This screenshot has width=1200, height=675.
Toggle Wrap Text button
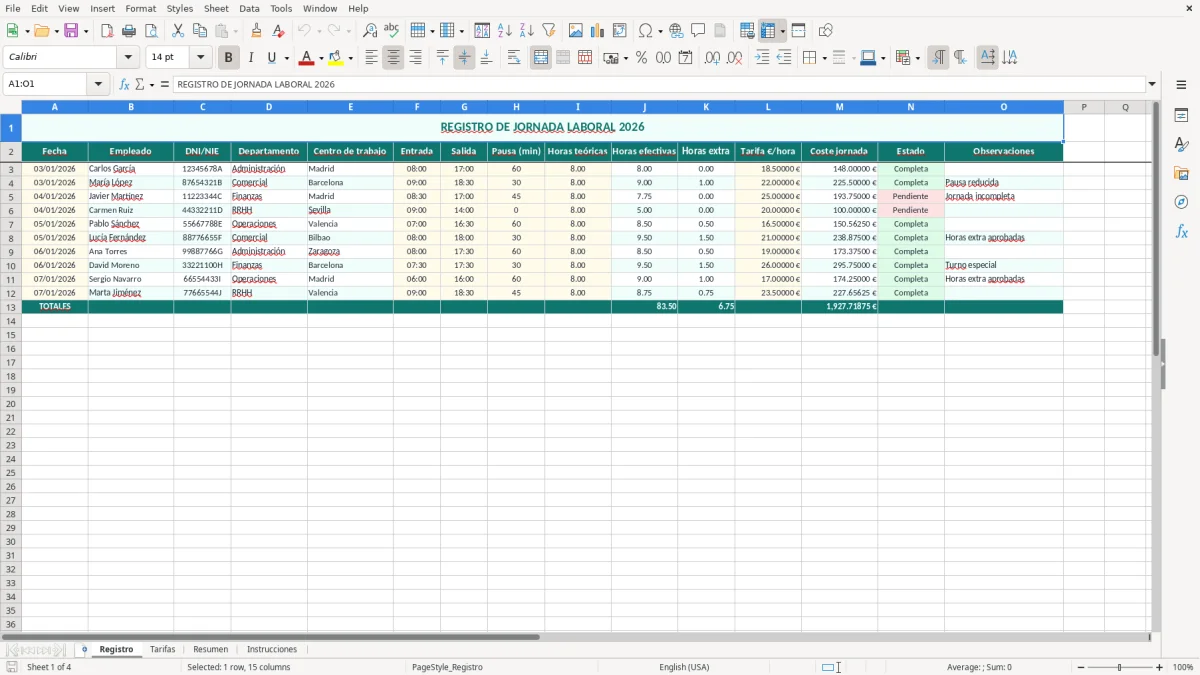click(514, 58)
